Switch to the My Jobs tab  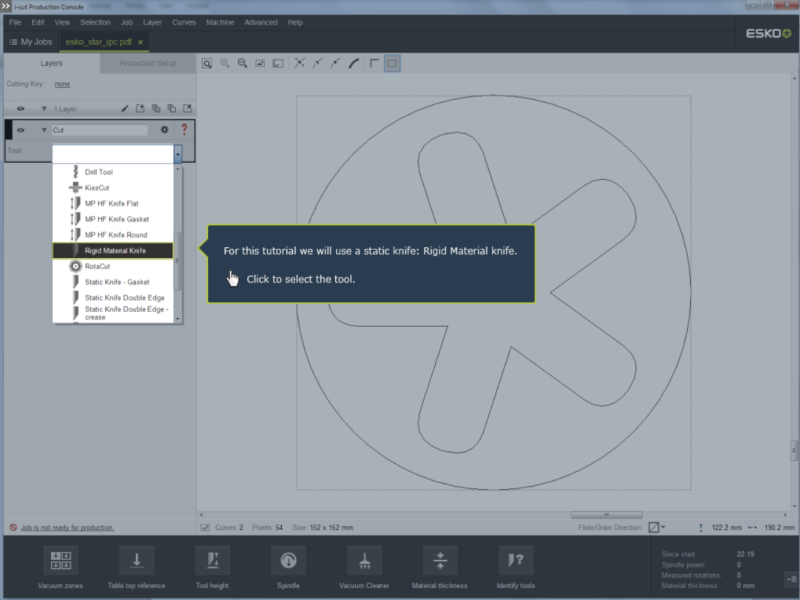coord(31,42)
